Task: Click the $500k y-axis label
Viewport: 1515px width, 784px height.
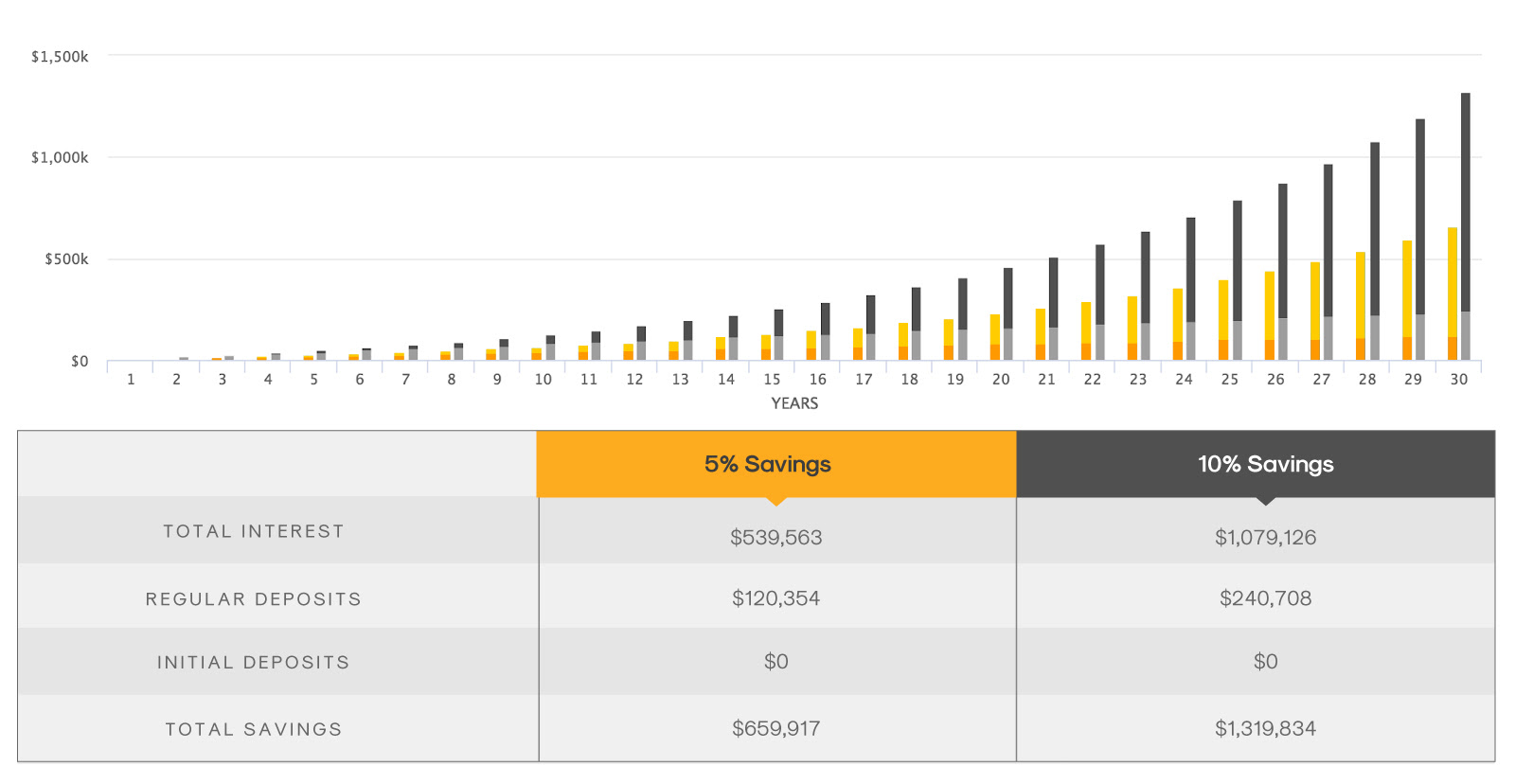Action: (x=66, y=259)
